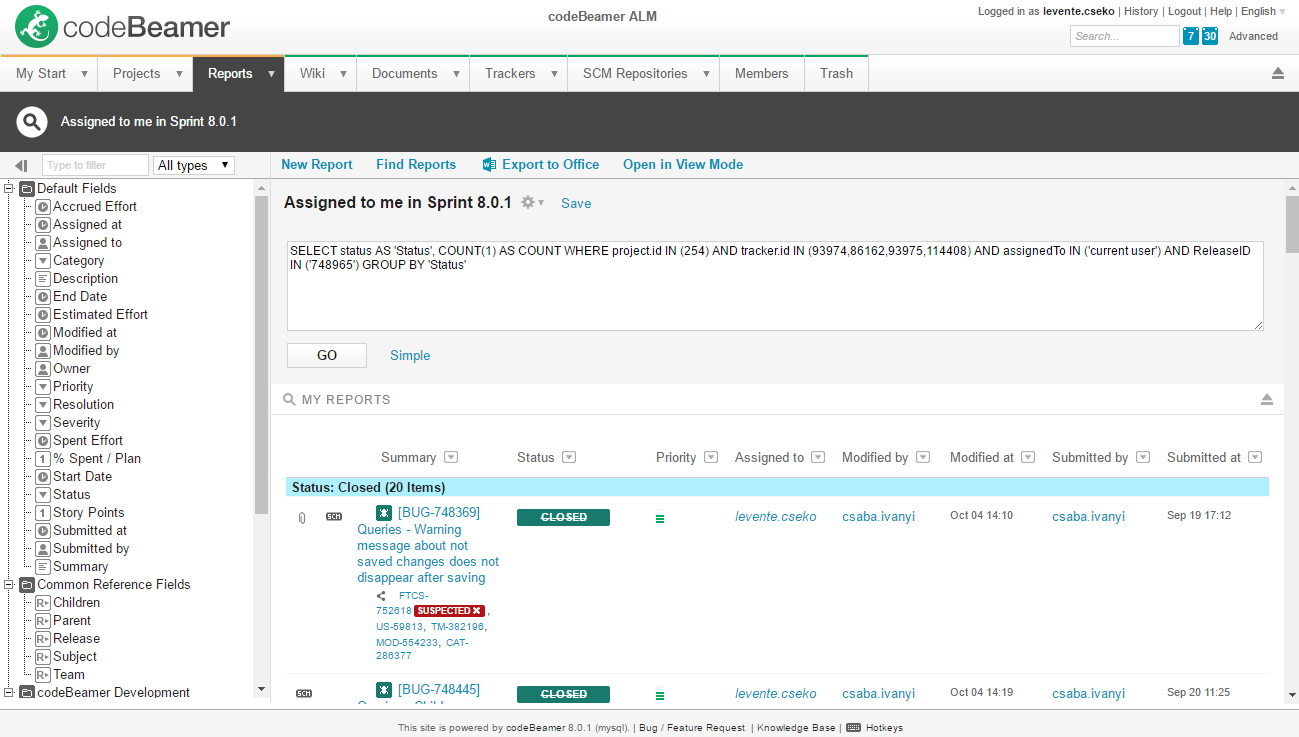Collapse header with the eject arrow icon

tap(1278, 73)
